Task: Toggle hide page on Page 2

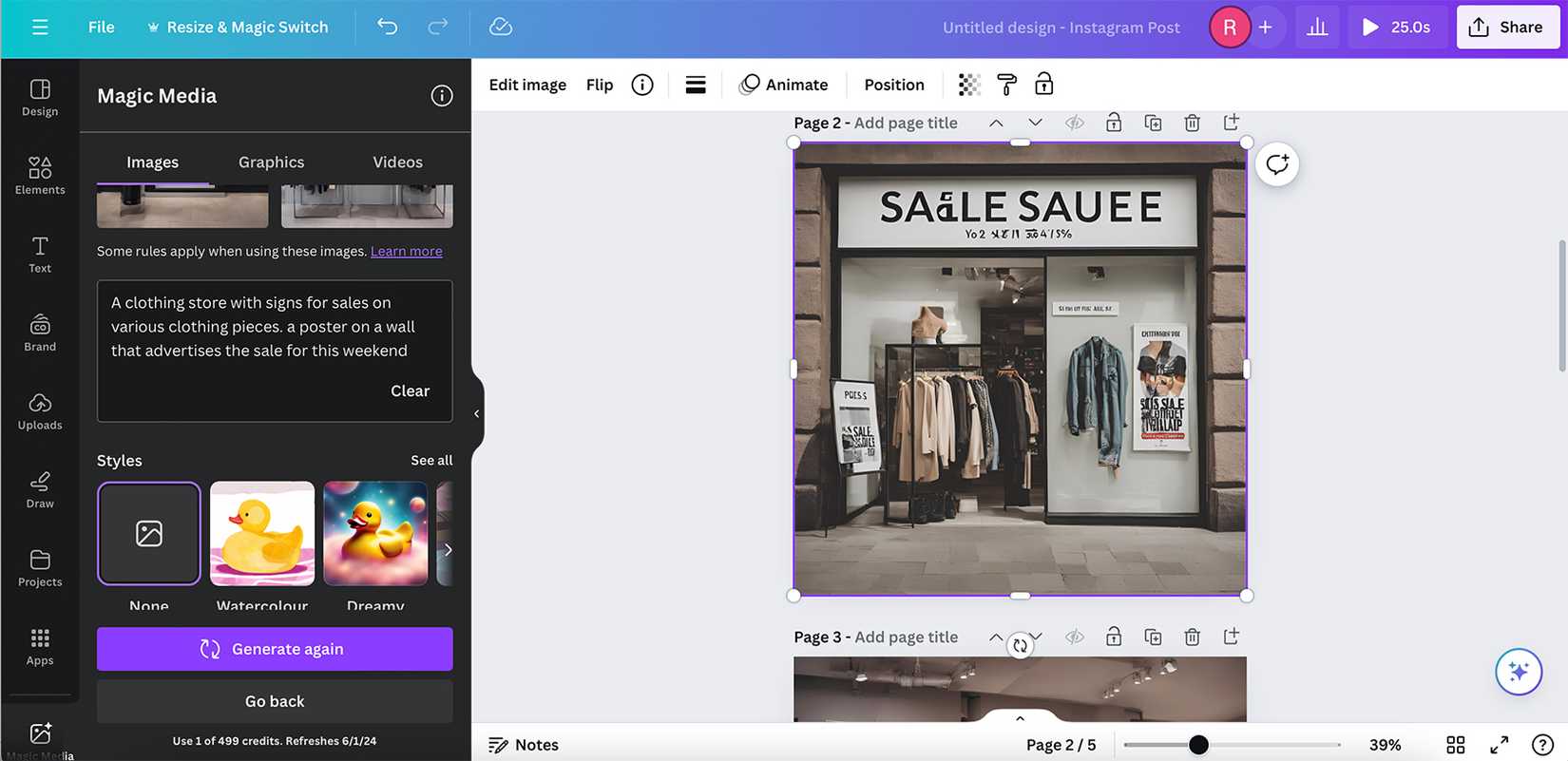Action: 1075,123
